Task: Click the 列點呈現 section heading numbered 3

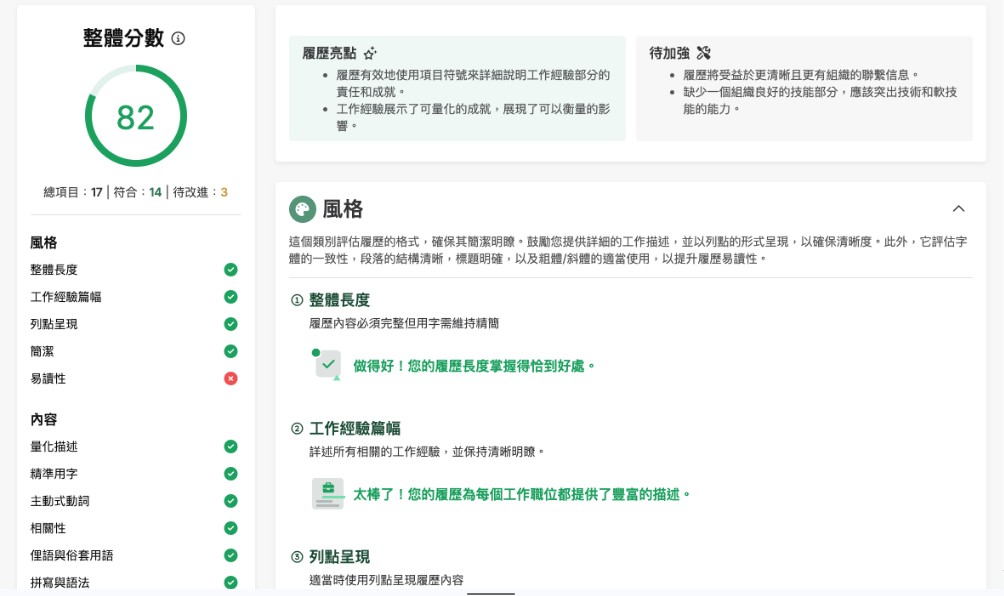Action: point(339,556)
